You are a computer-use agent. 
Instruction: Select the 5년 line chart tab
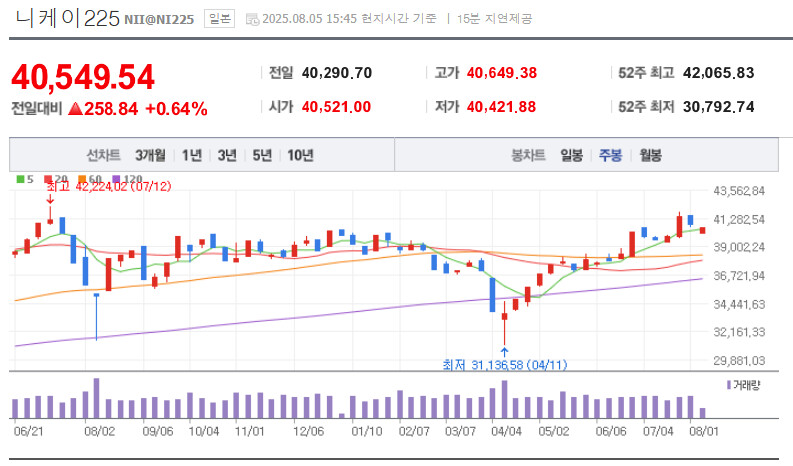pos(262,155)
